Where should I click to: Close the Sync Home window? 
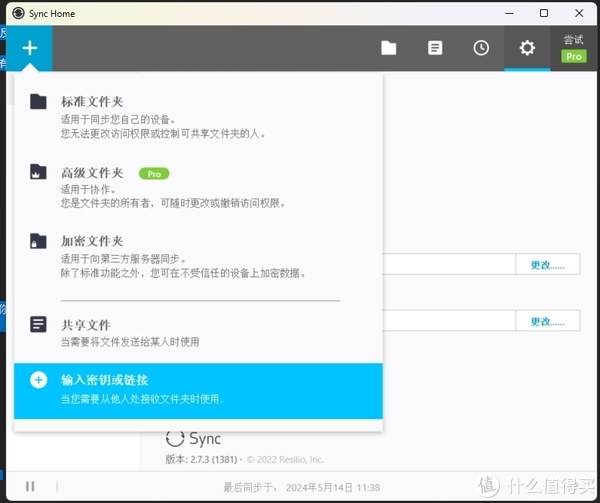[579, 13]
